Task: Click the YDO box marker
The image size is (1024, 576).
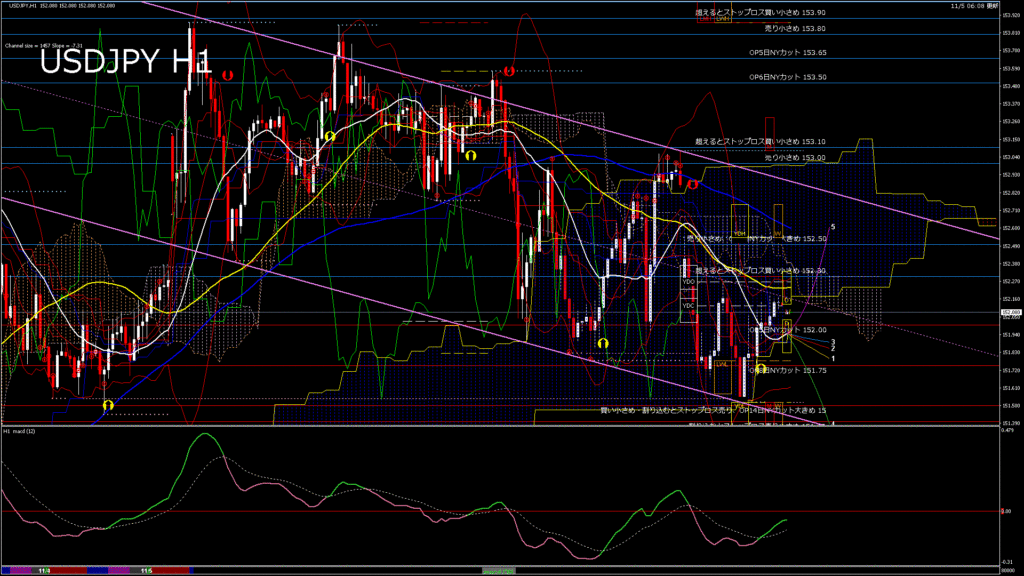Action: pyautogui.click(x=688, y=282)
